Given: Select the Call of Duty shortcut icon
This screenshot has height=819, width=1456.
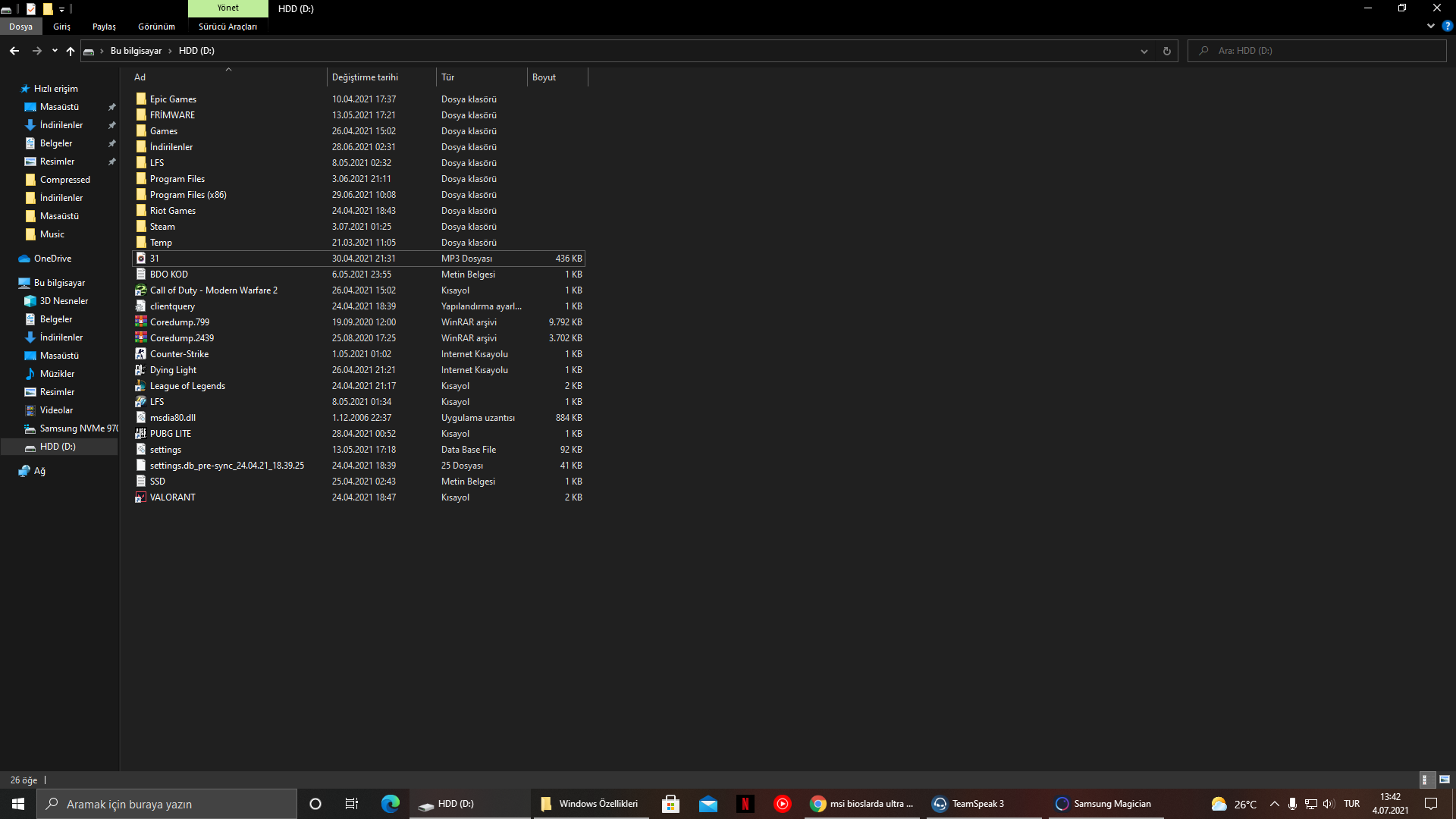Looking at the screenshot, I should click(141, 290).
